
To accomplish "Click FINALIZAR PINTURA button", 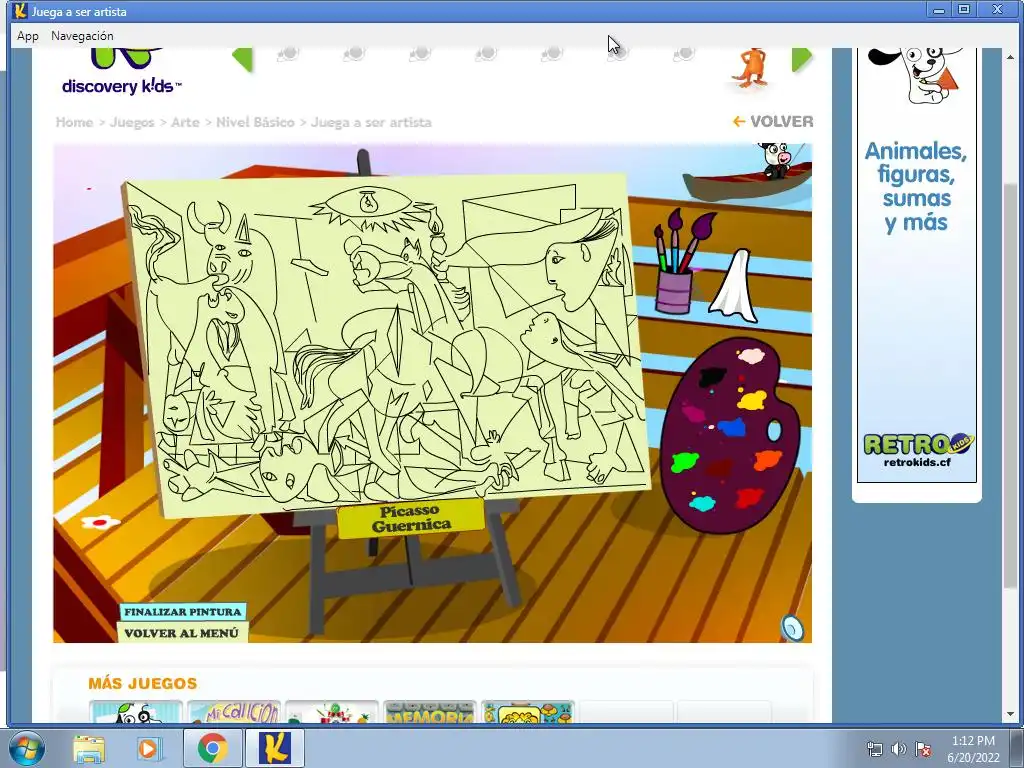I will click(x=183, y=612).
